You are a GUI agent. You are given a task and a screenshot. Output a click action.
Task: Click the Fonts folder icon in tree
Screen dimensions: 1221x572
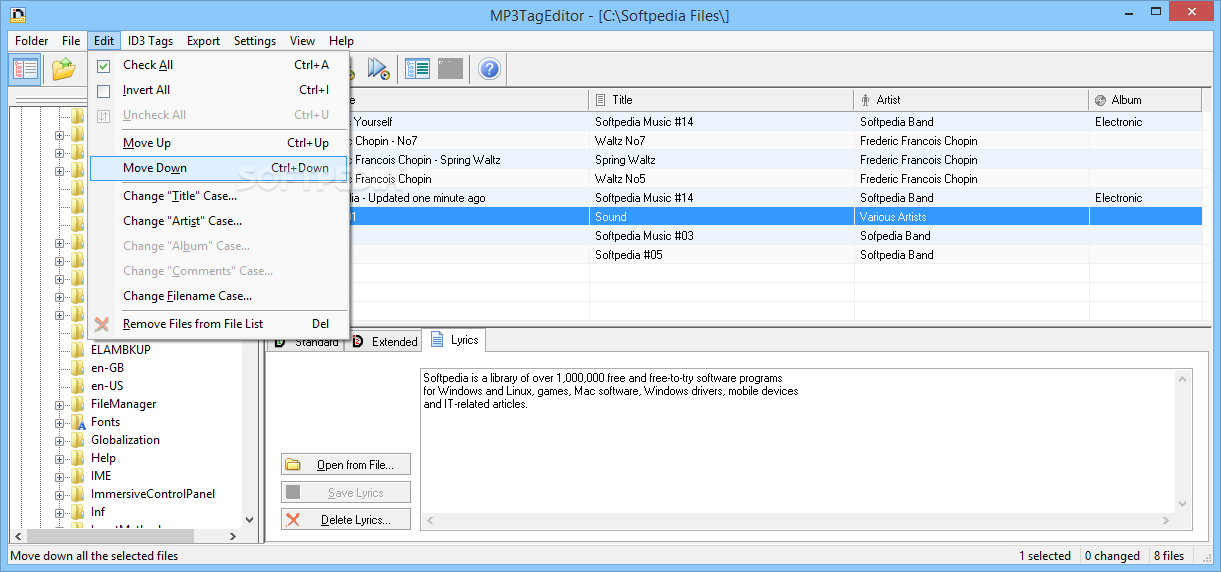[77, 422]
